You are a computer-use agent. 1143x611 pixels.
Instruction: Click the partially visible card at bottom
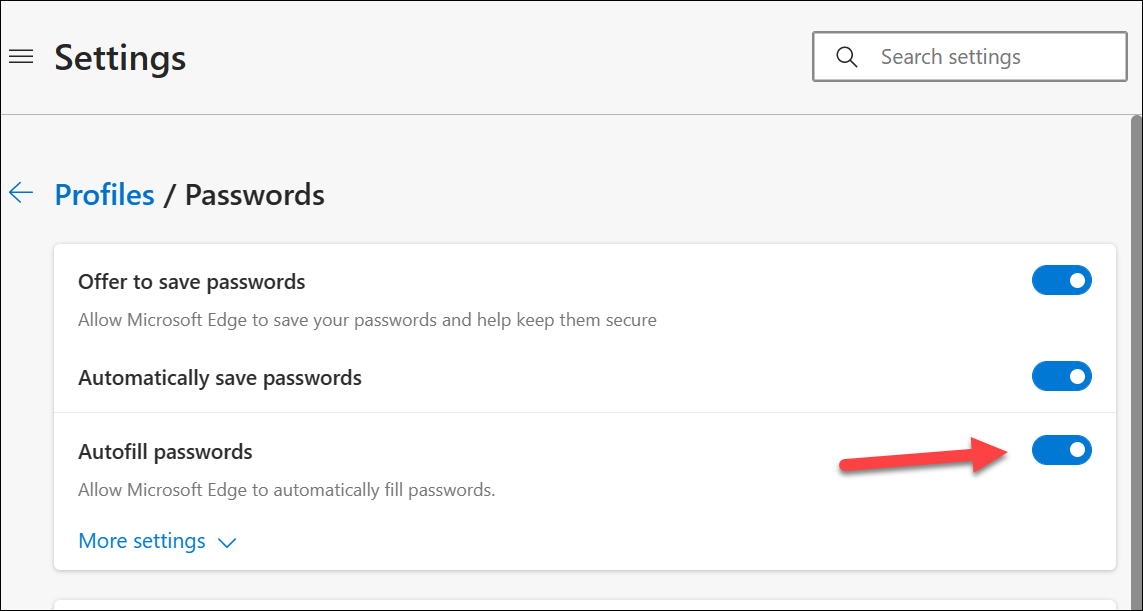584,605
